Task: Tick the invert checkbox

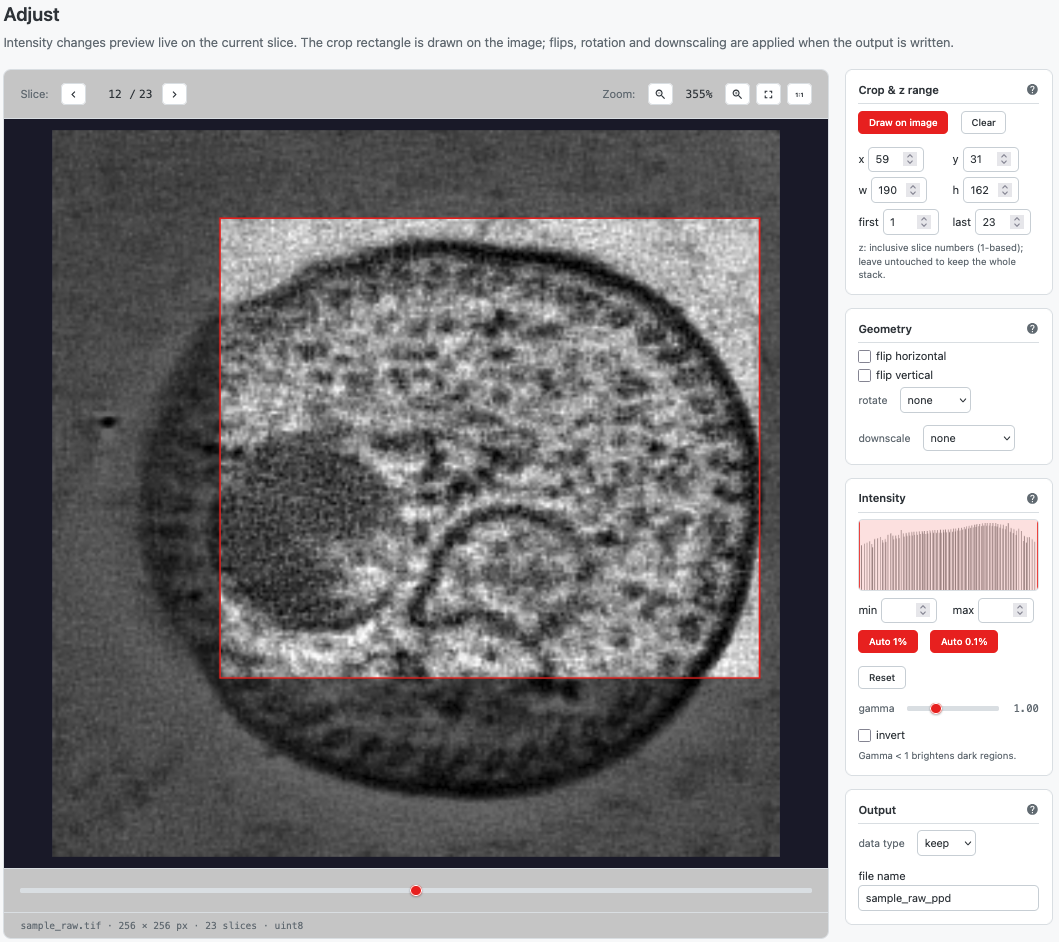Action: tap(864, 735)
